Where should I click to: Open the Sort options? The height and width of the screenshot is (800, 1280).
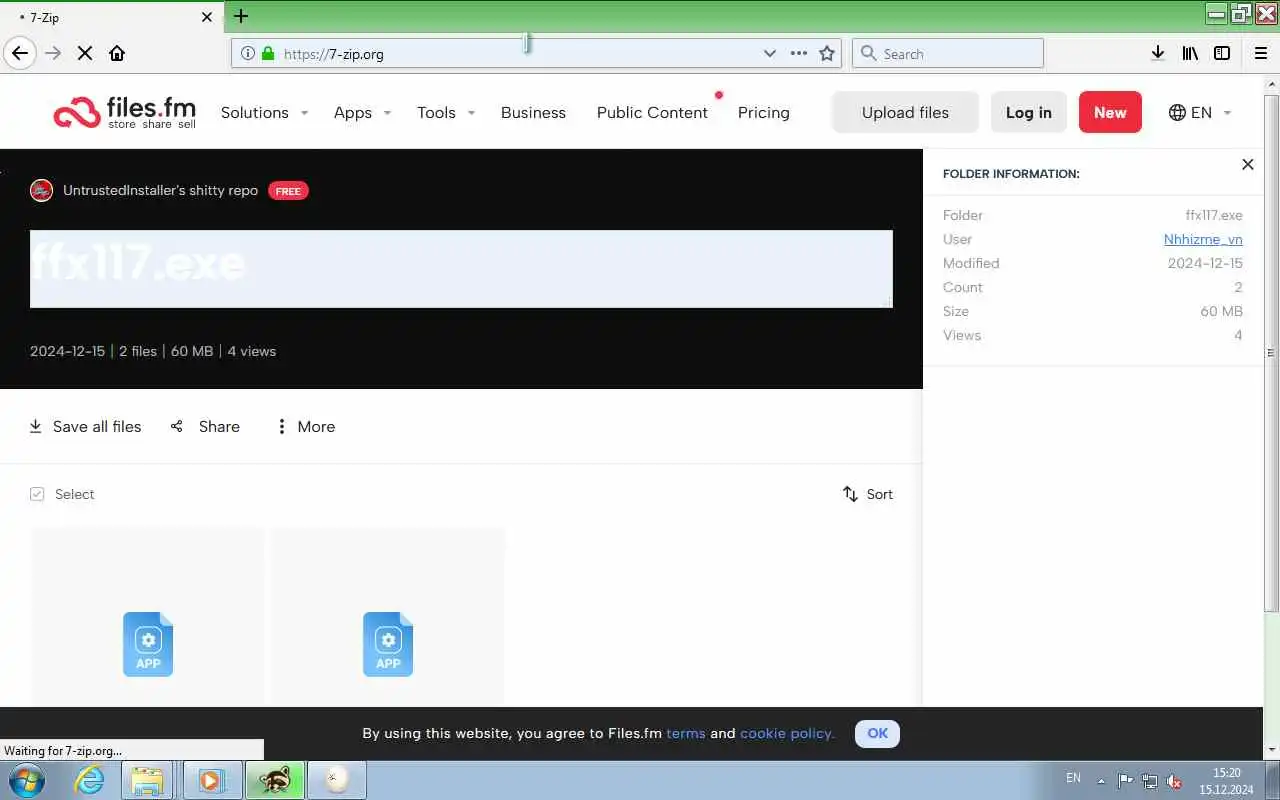pos(867,494)
